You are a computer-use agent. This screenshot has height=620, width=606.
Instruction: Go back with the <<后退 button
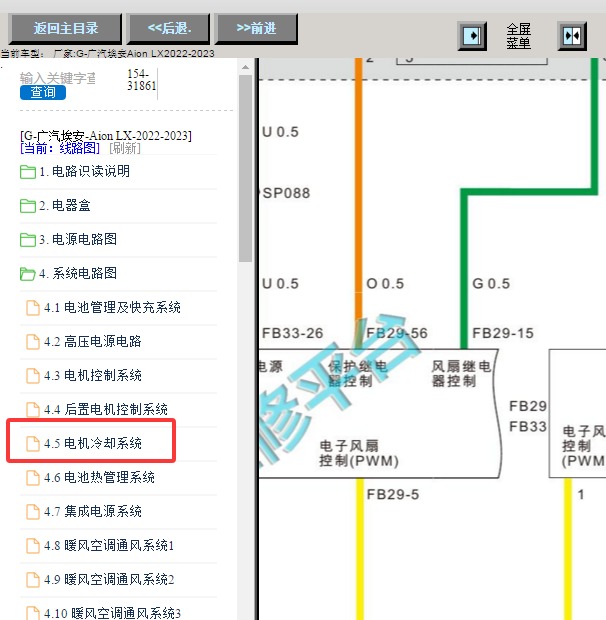point(168,28)
